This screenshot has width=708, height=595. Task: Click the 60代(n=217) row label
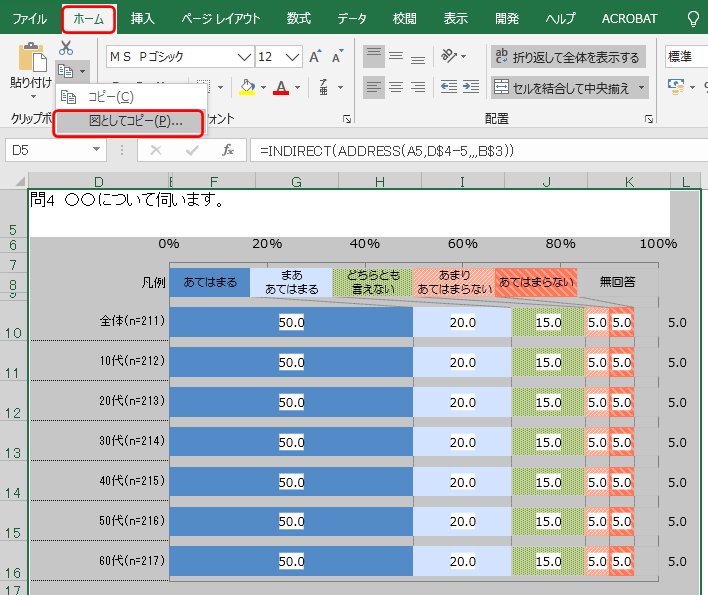point(132,561)
